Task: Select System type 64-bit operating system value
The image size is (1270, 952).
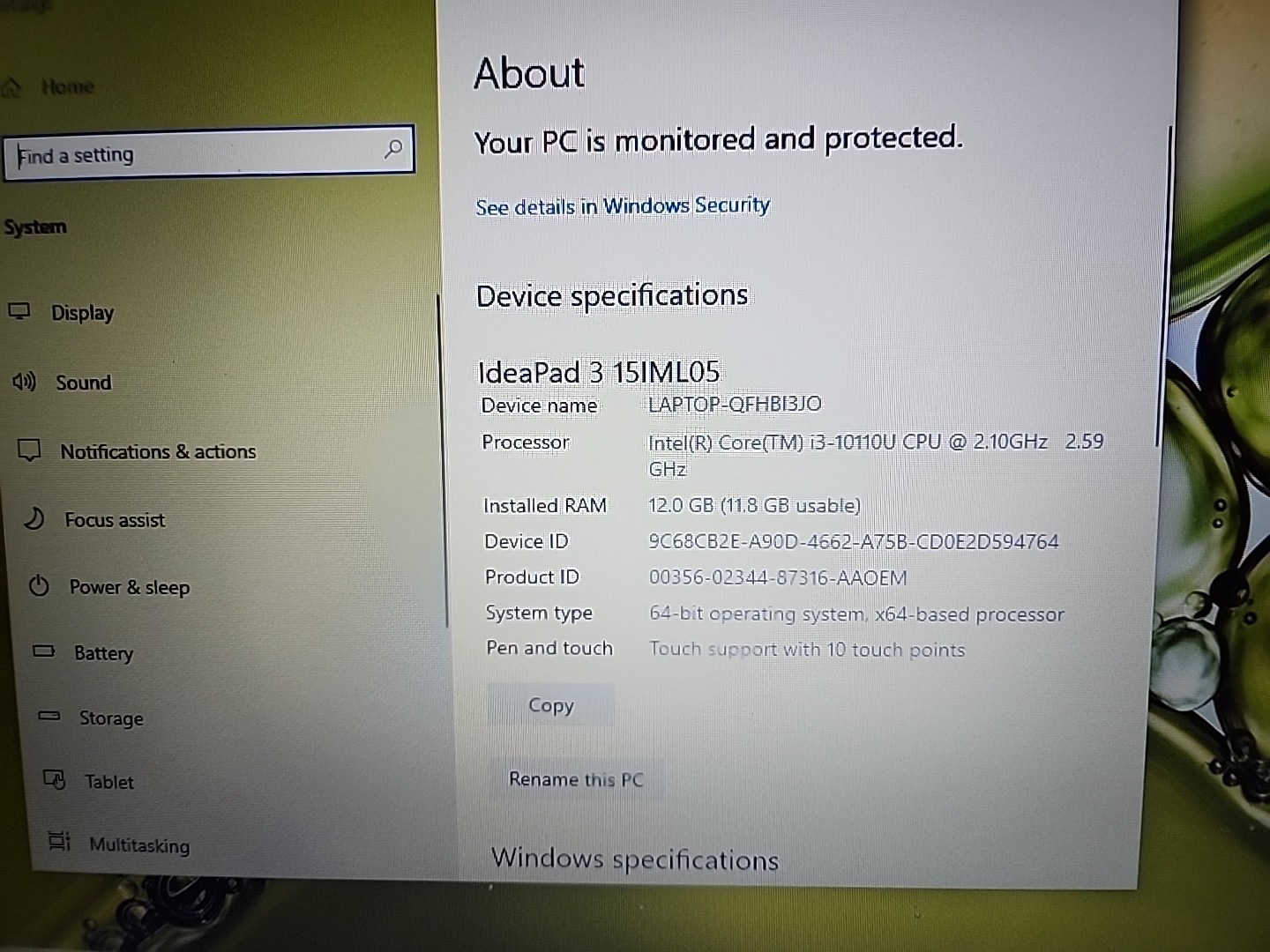Action: 856,614
